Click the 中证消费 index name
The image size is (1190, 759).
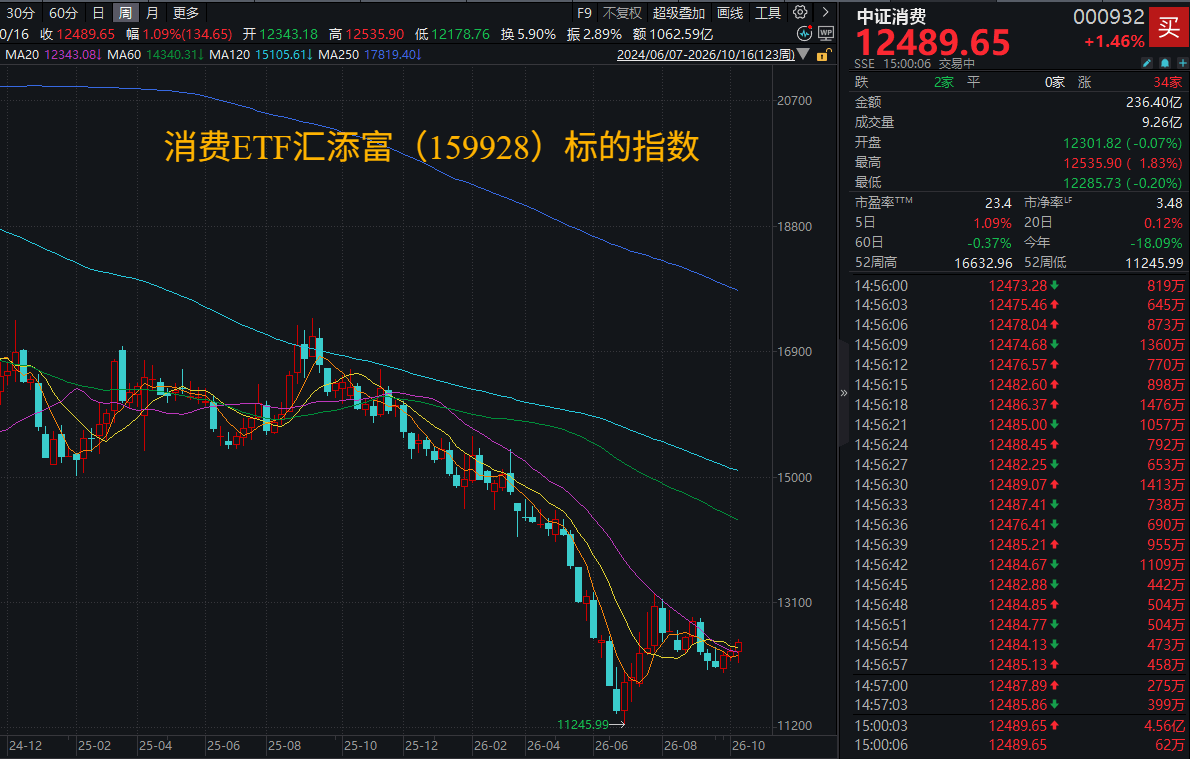[892, 16]
